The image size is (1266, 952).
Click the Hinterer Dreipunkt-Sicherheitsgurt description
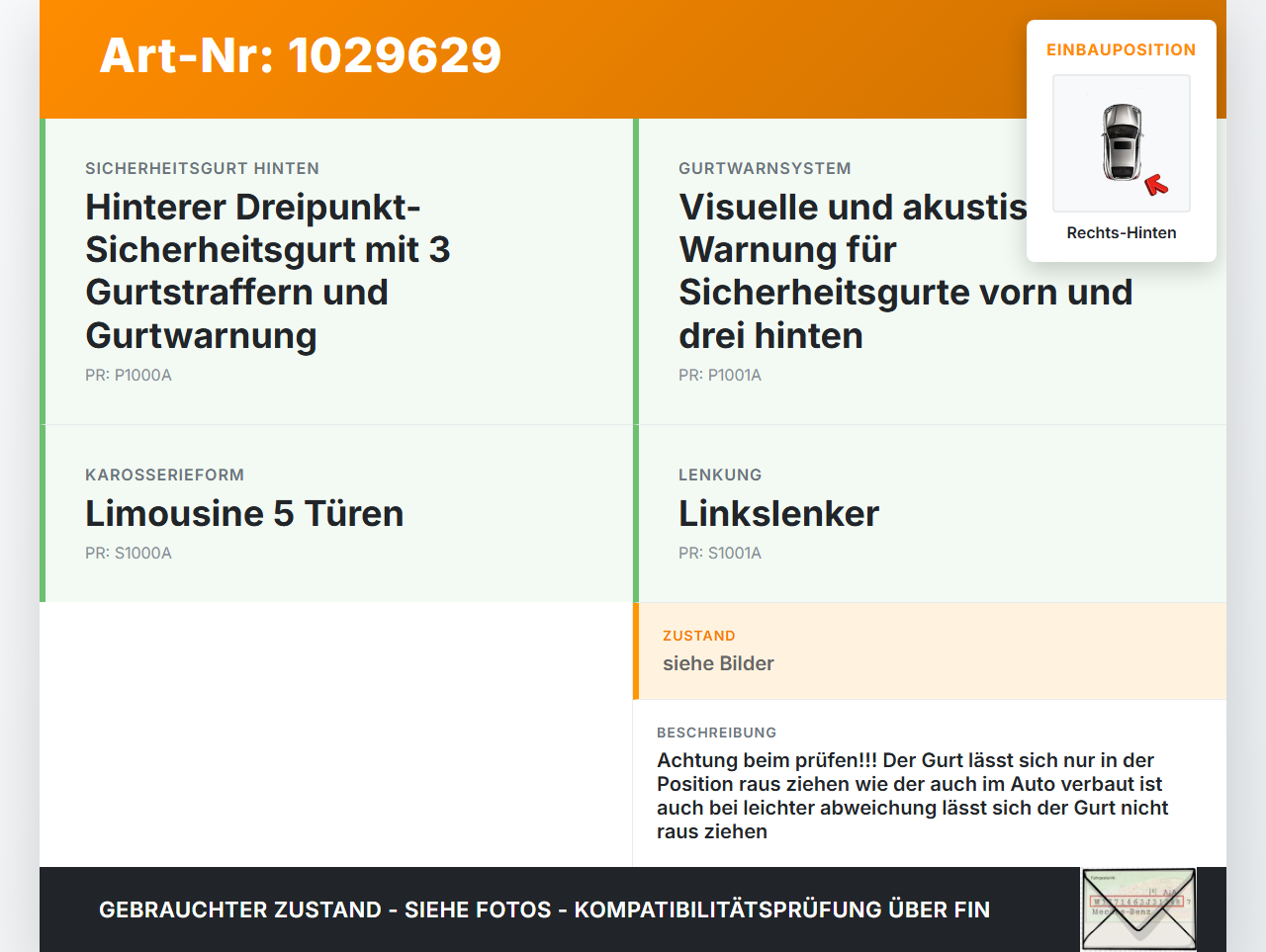[268, 271]
